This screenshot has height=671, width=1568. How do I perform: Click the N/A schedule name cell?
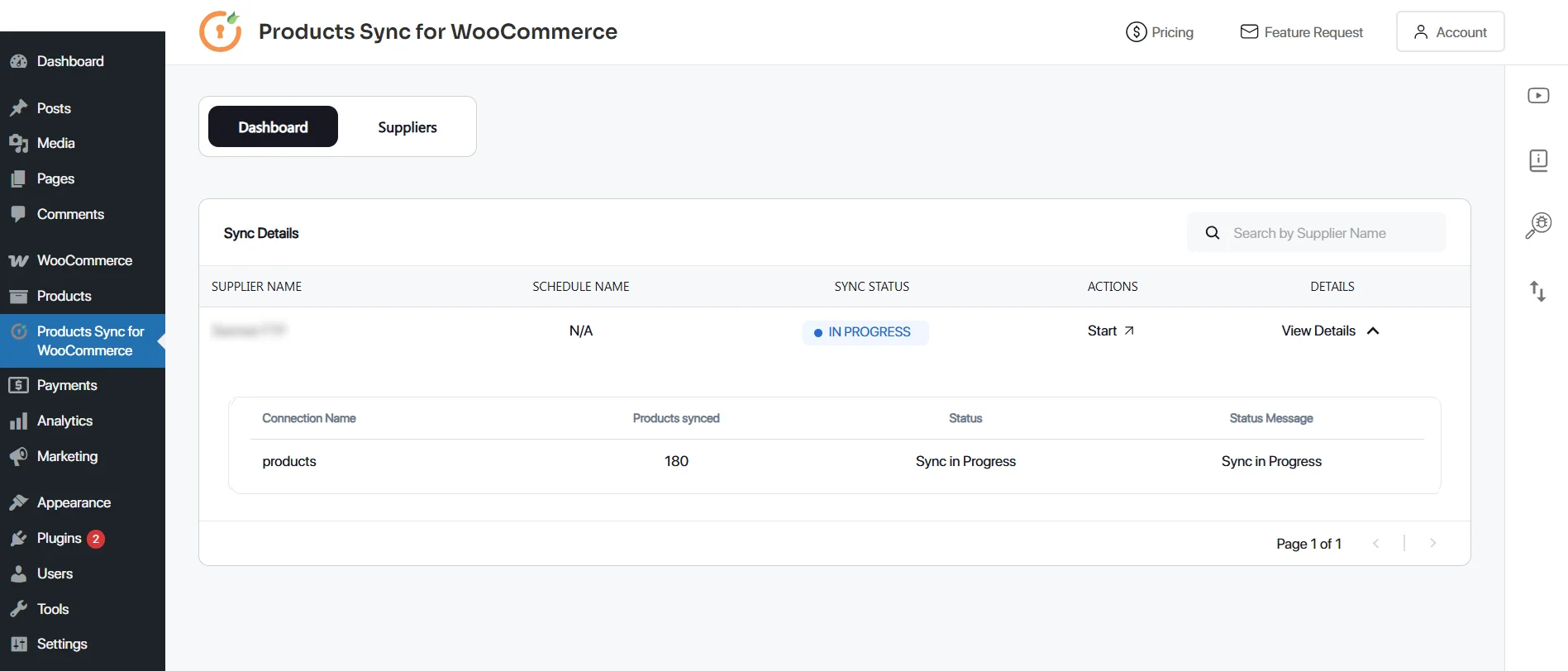[x=581, y=331]
